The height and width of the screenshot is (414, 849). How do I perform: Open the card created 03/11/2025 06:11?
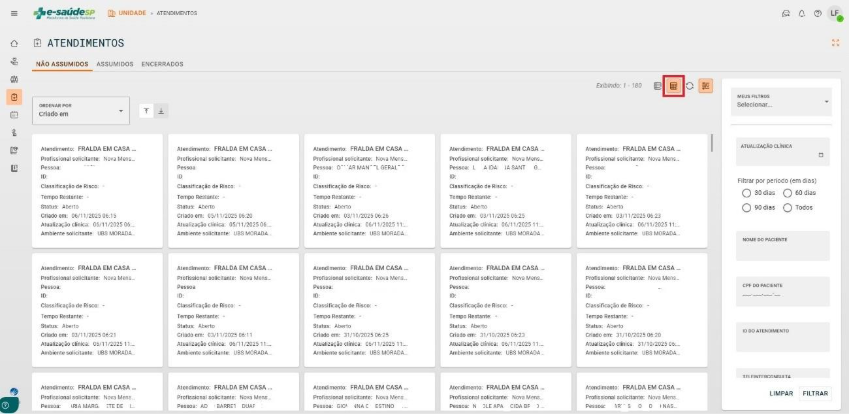click(233, 310)
